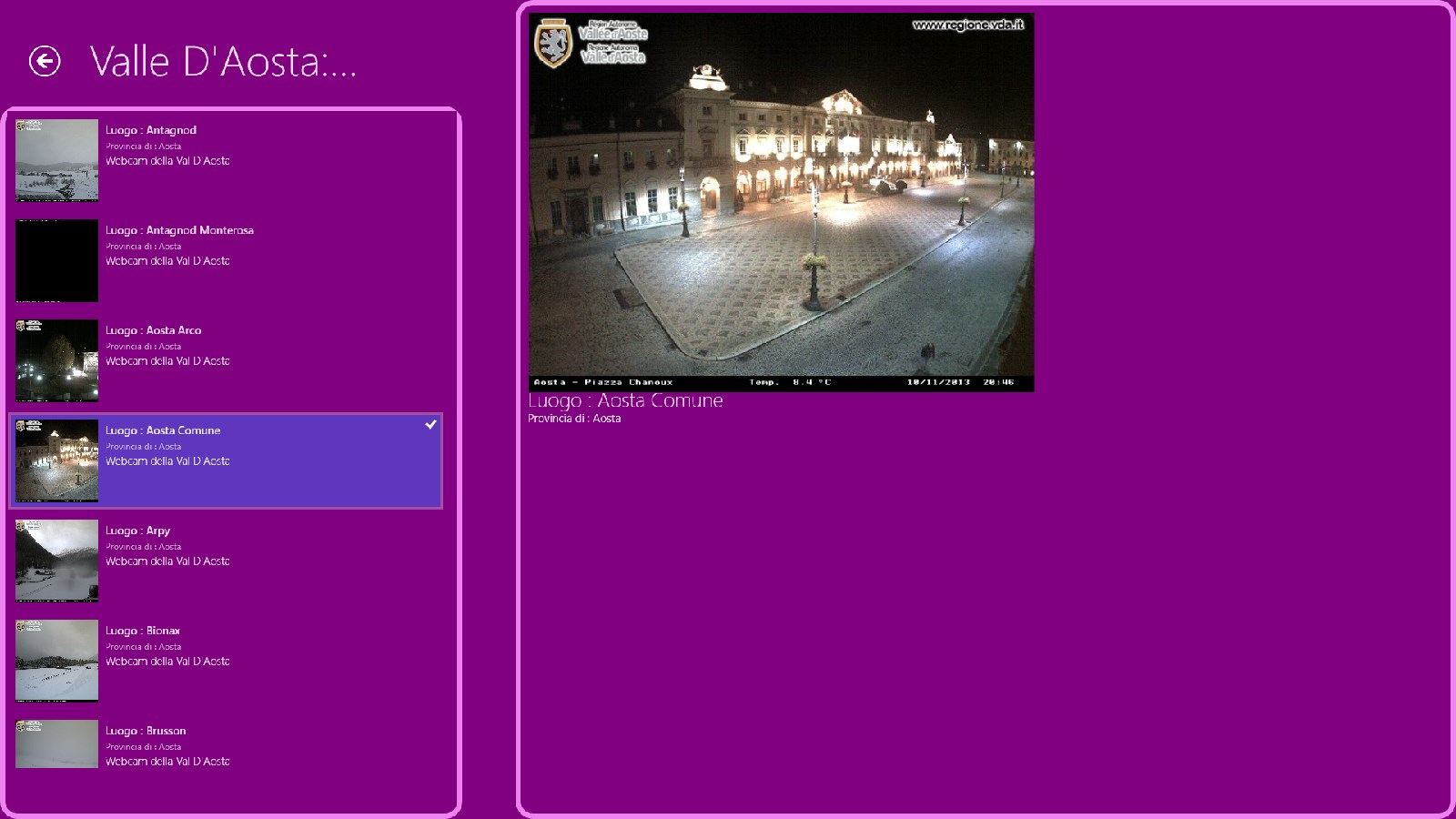Click Provincia di : Aosta below the preview

click(x=574, y=419)
